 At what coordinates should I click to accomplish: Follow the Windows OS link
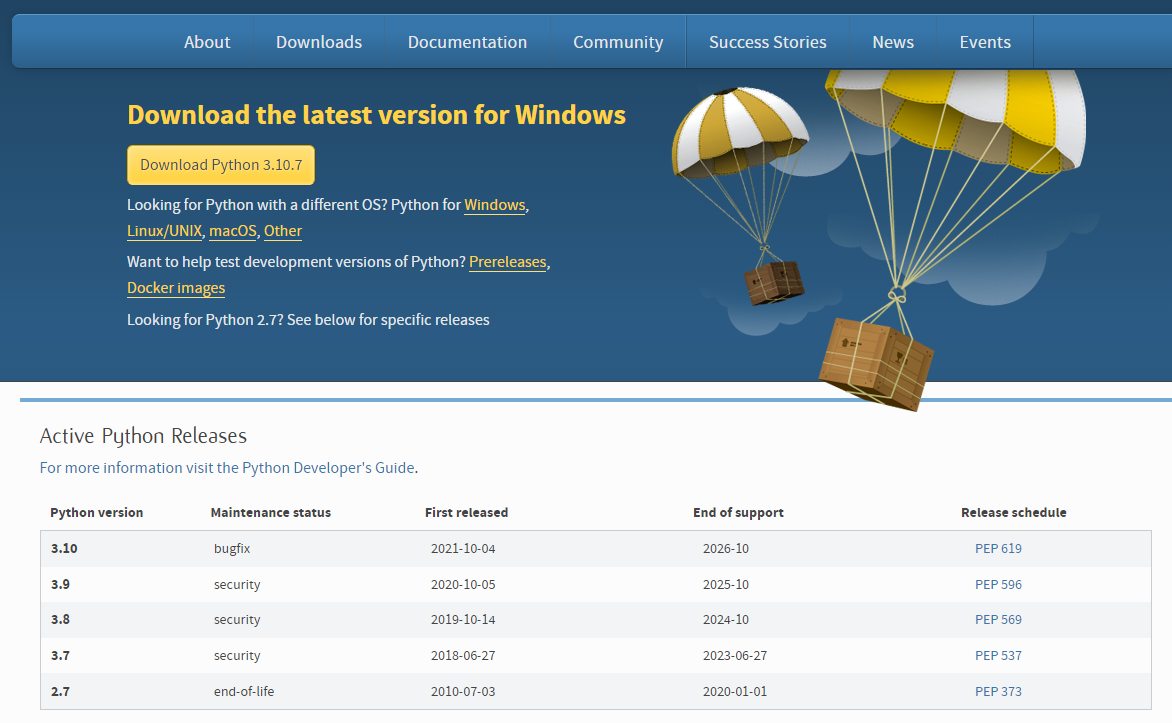(x=495, y=205)
